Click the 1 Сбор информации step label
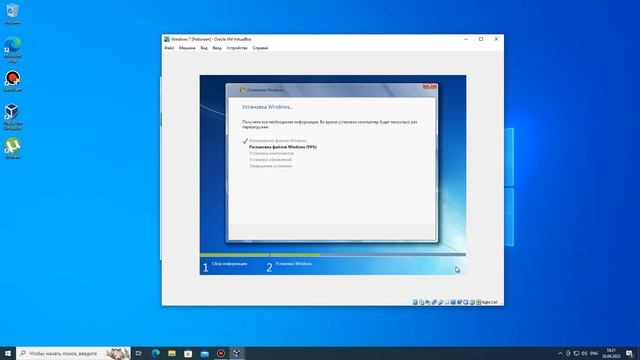The width and height of the screenshot is (640, 360). coord(225,267)
